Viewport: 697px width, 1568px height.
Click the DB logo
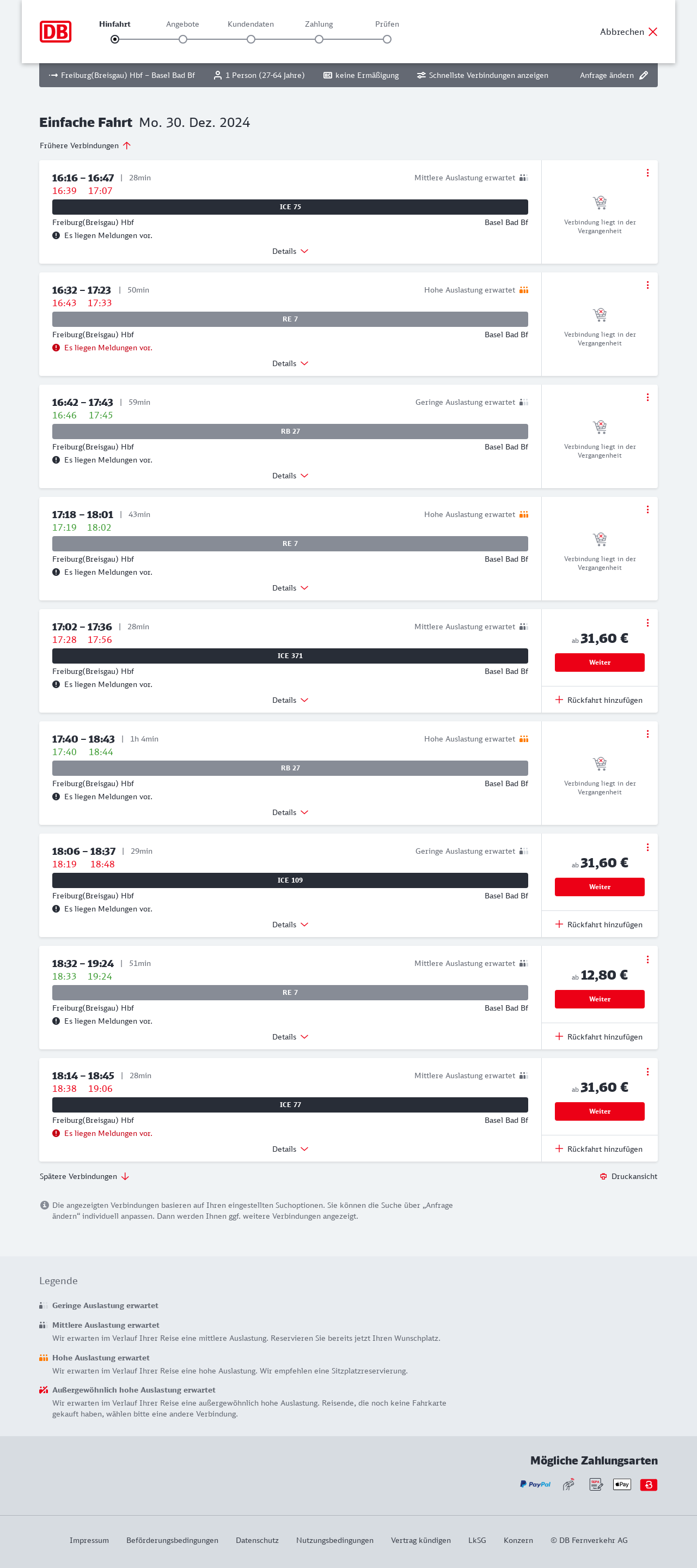click(56, 32)
